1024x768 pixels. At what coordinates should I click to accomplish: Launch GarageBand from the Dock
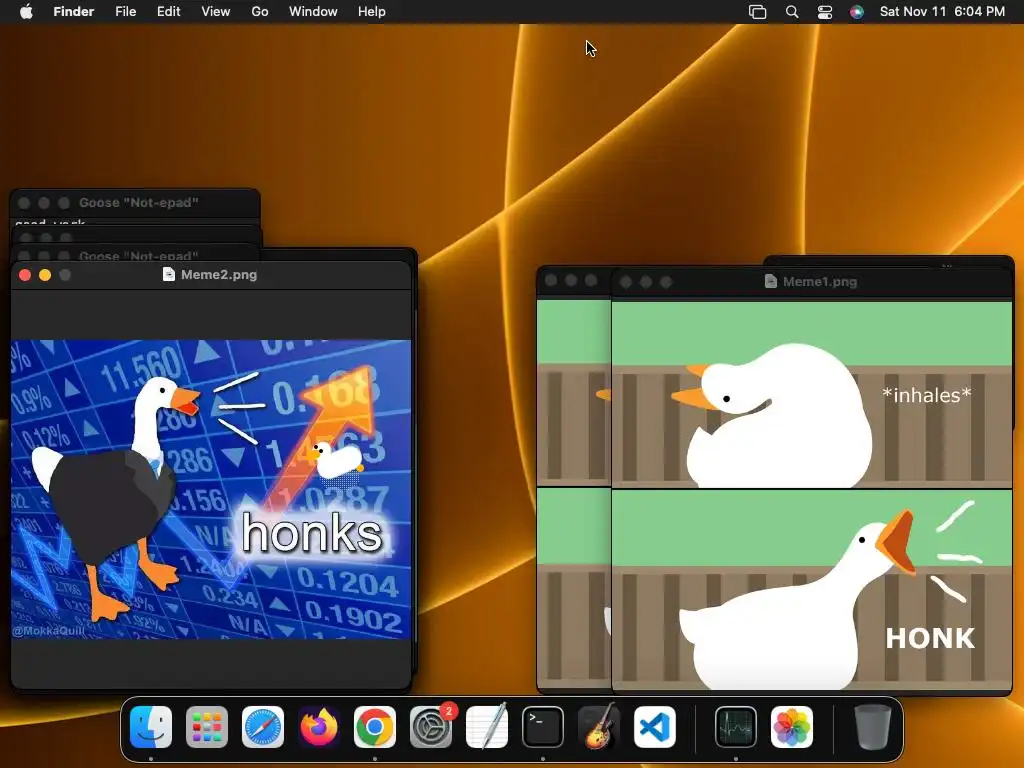pos(599,727)
